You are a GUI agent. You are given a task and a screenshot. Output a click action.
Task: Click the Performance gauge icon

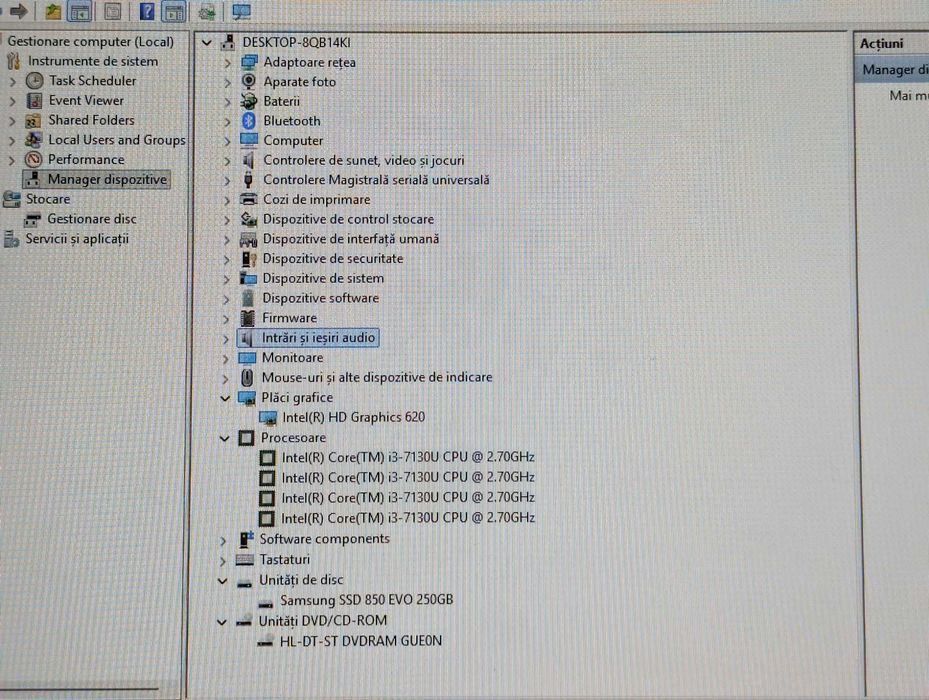[x=34, y=159]
